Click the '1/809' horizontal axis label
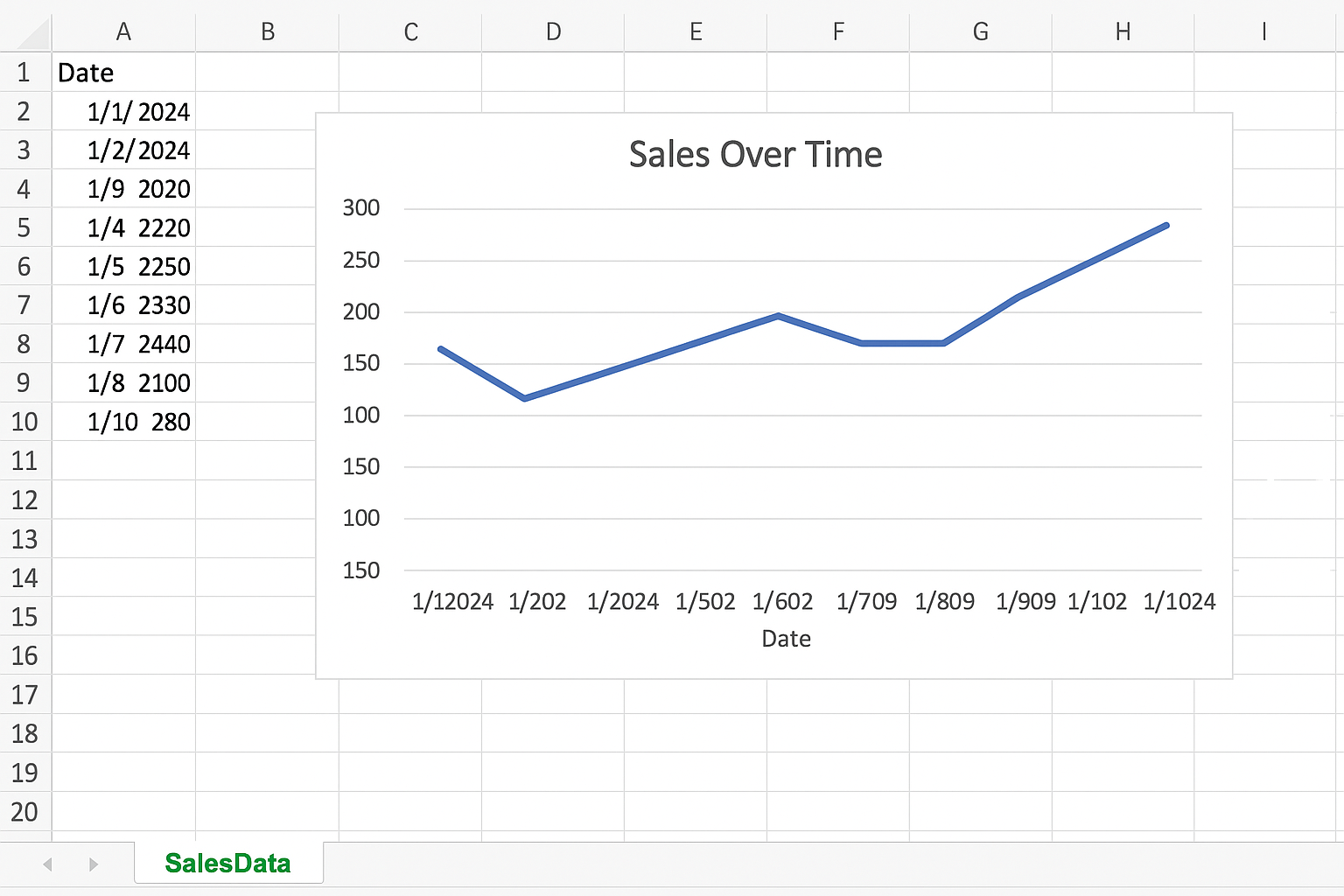This screenshot has height=896, width=1344. point(945,601)
